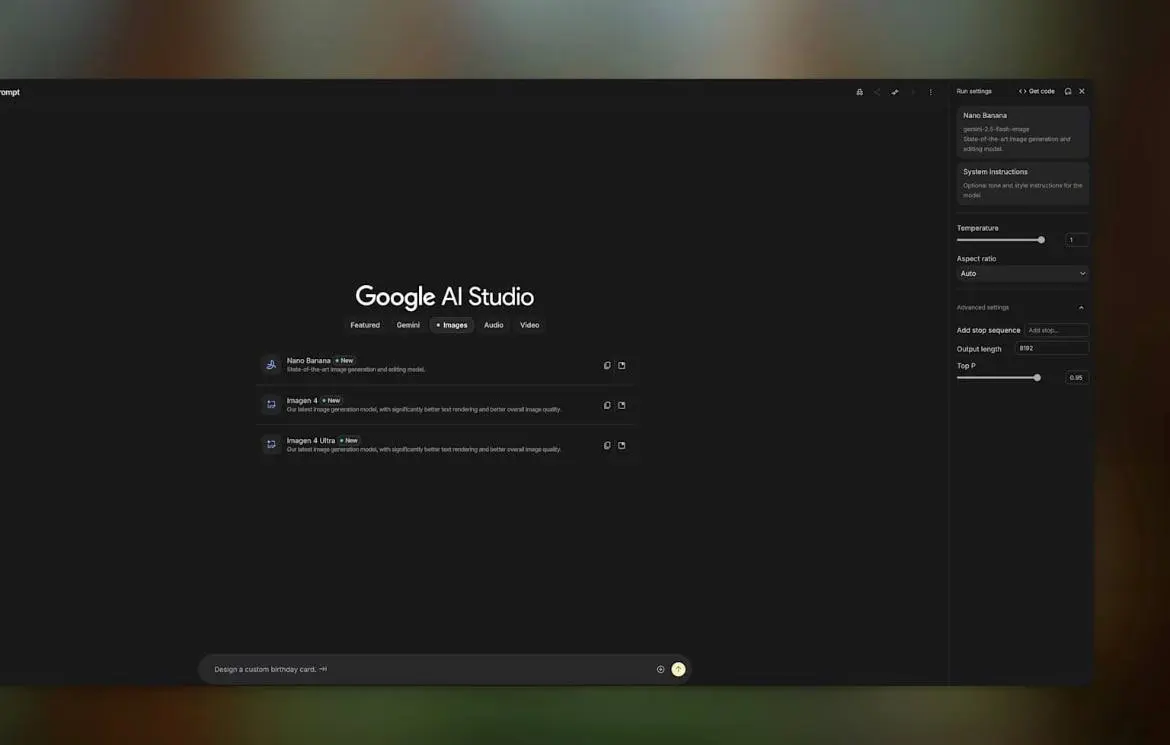The height and width of the screenshot is (745, 1170).
Task: Open the System instructions card
Action: (x=1022, y=183)
